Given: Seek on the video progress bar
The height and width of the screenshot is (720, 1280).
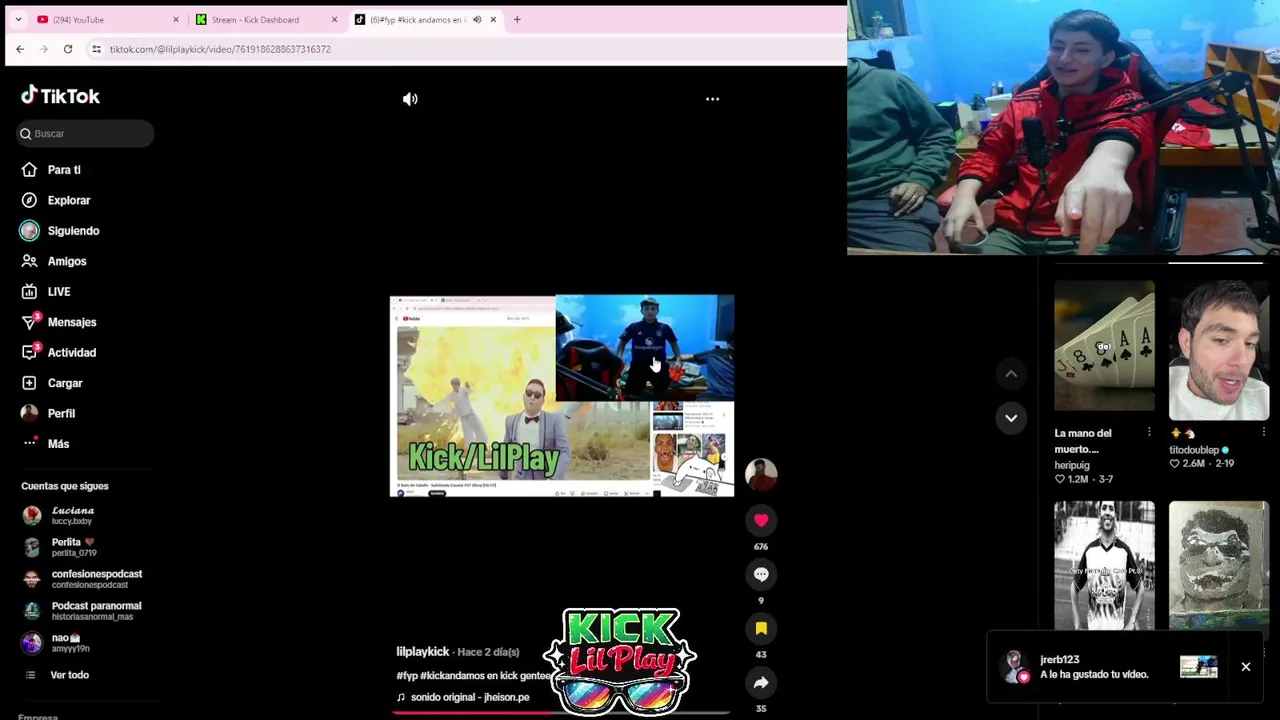Looking at the screenshot, I should tap(560, 714).
